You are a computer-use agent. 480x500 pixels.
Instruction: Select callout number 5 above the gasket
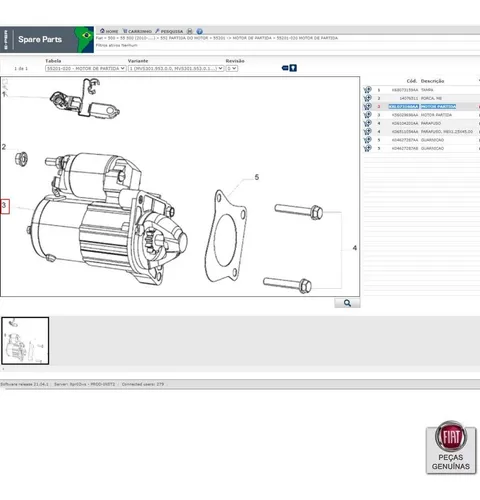click(257, 177)
